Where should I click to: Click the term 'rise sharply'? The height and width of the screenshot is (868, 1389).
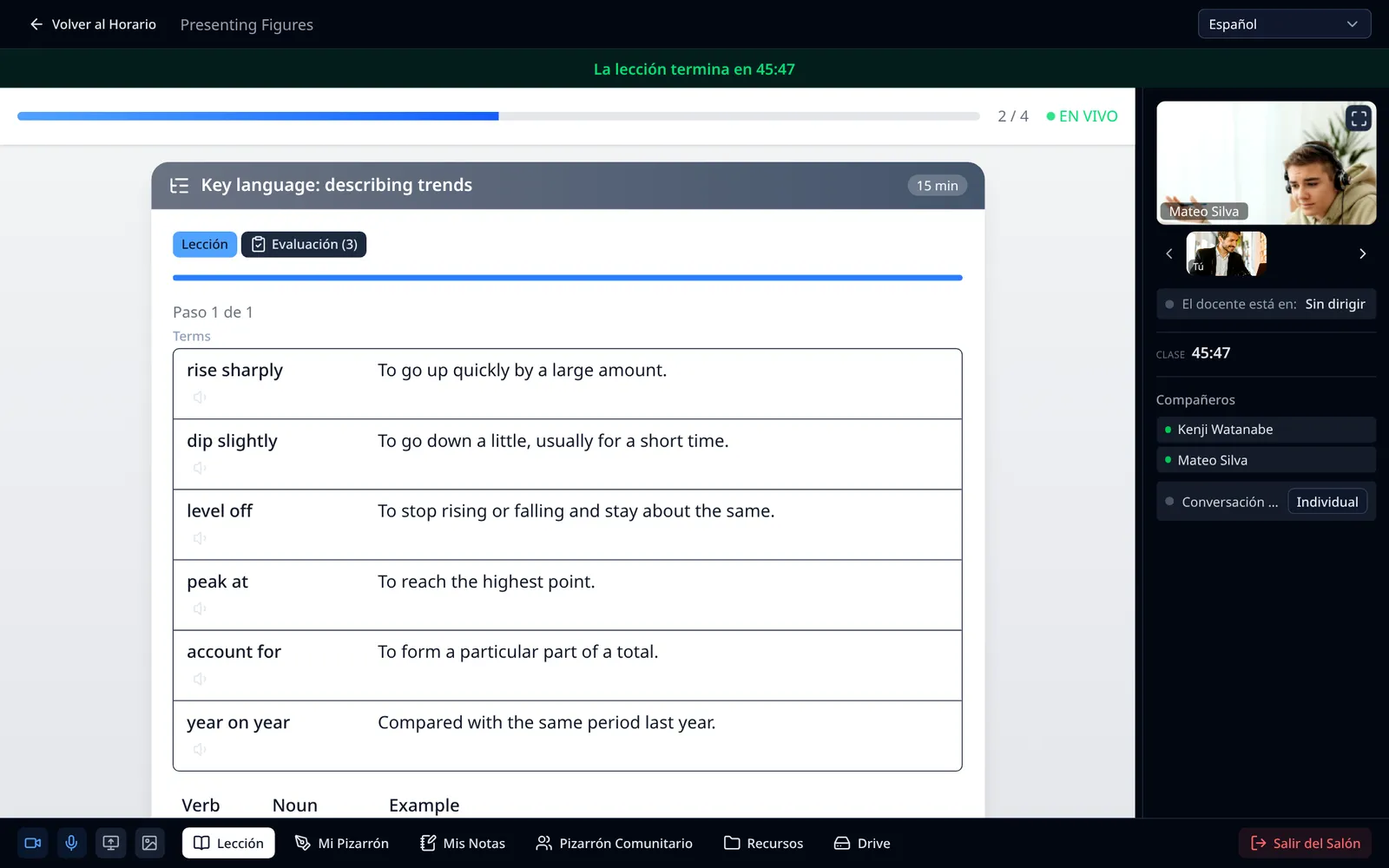tap(234, 371)
